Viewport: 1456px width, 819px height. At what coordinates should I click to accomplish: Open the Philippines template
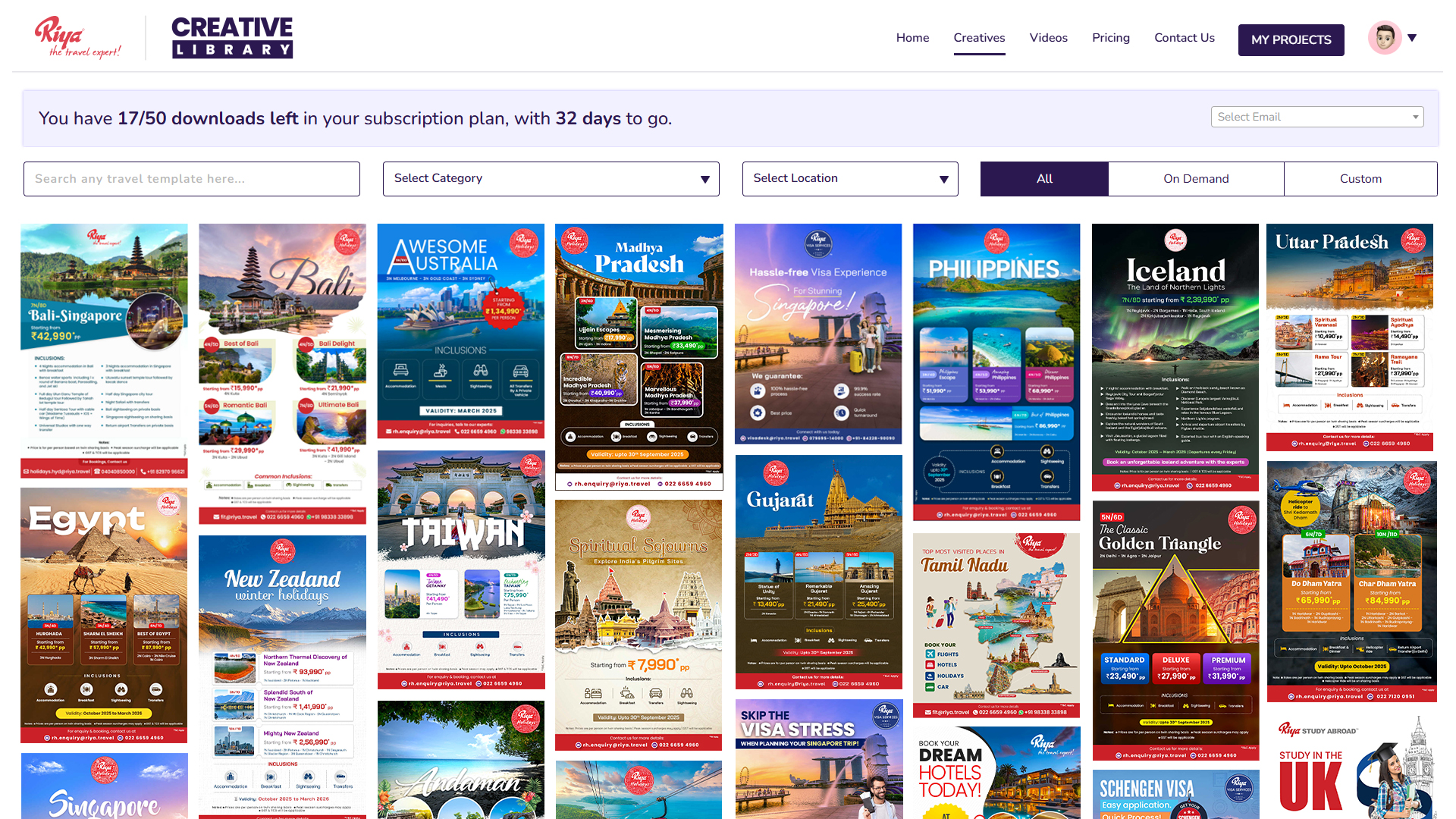(x=996, y=372)
